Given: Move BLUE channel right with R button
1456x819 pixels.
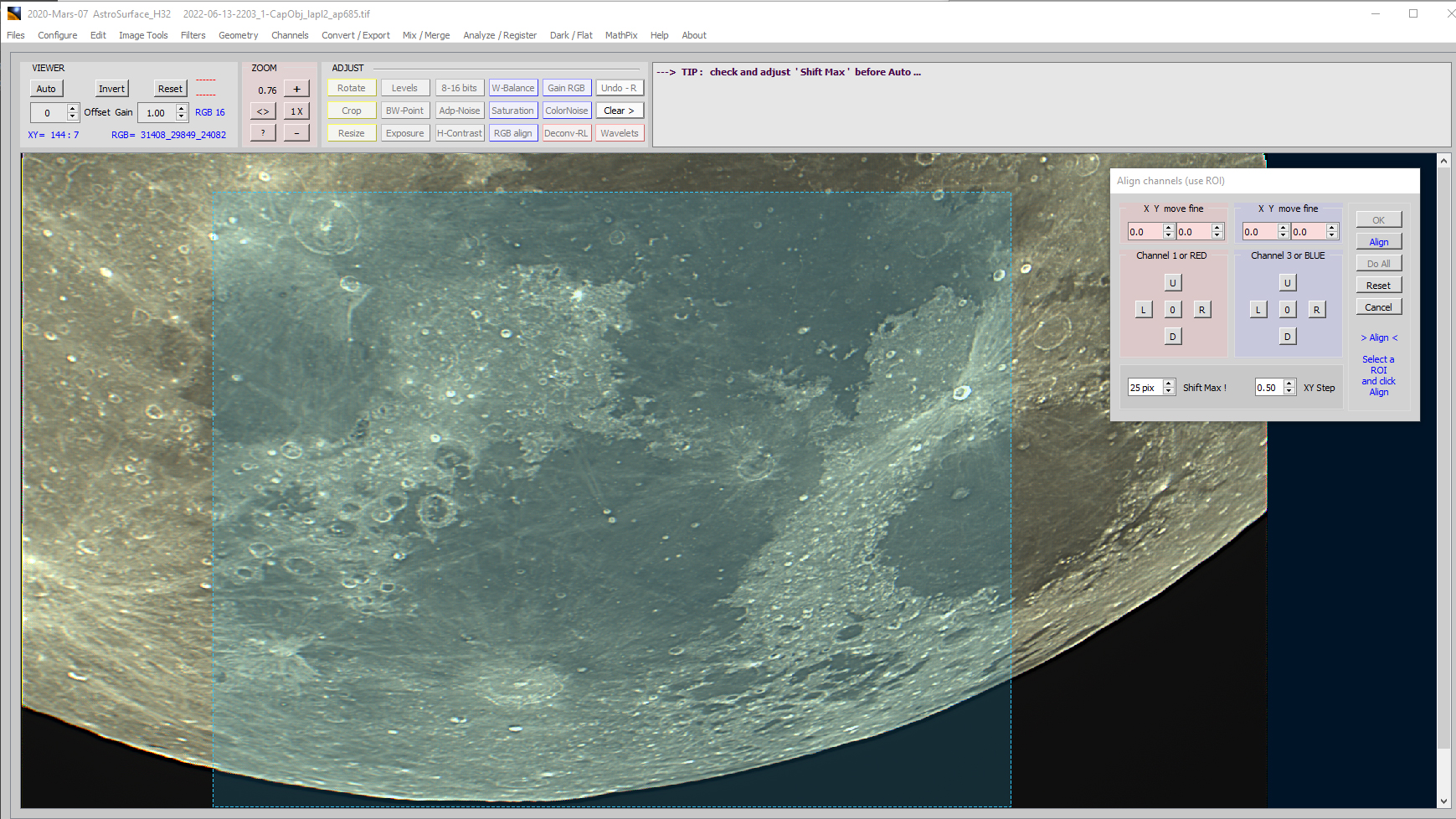Looking at the screenshot, I should coord(1316,310).
